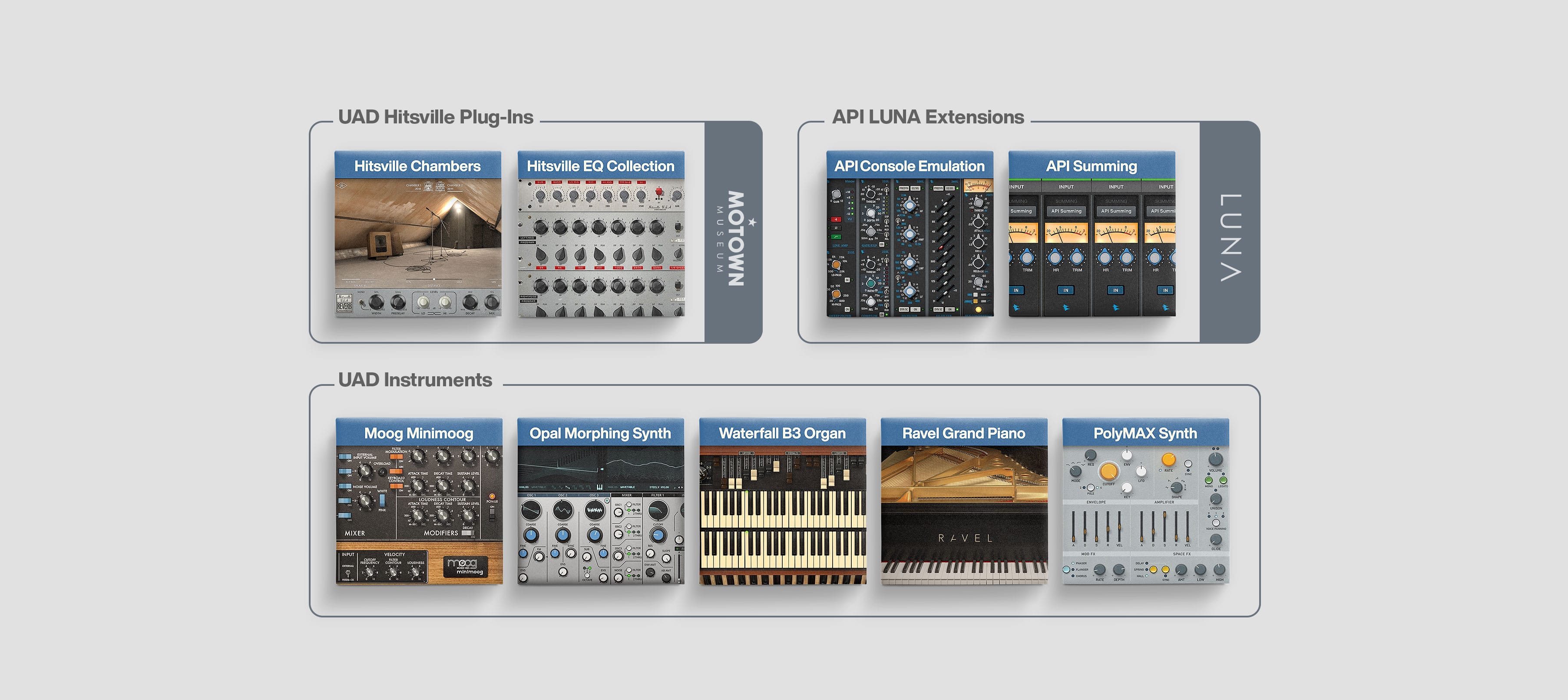Click the Moog Minimoog title label
Image resolution: width=1568 pixels, height=700 pixels.
419,433
